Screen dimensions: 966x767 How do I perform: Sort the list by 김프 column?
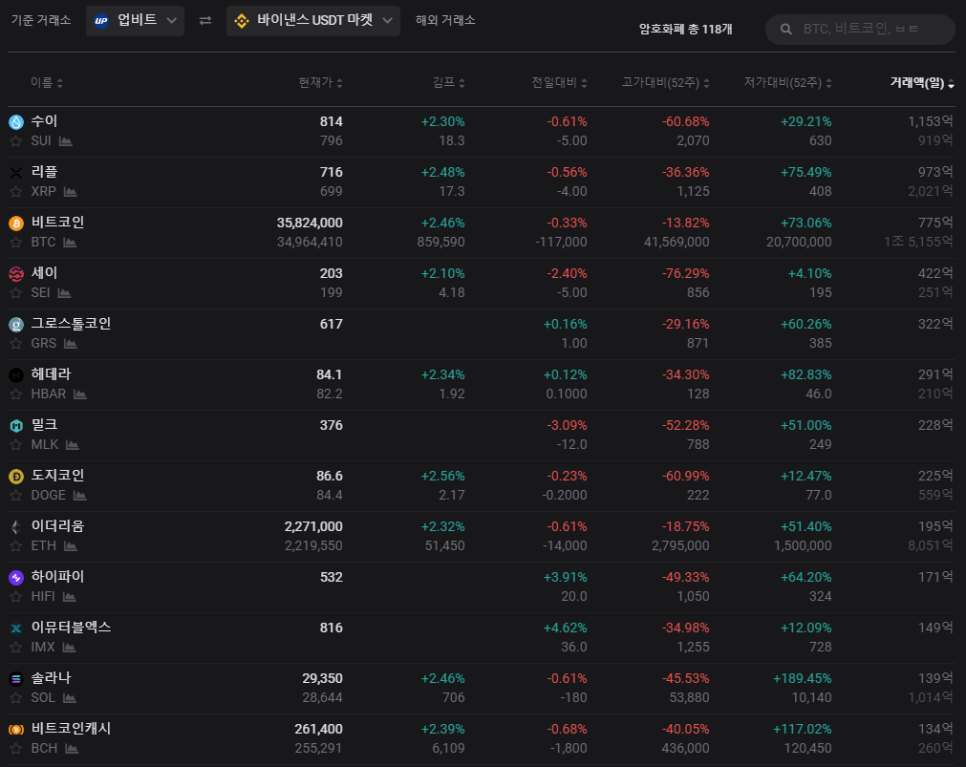448,83
